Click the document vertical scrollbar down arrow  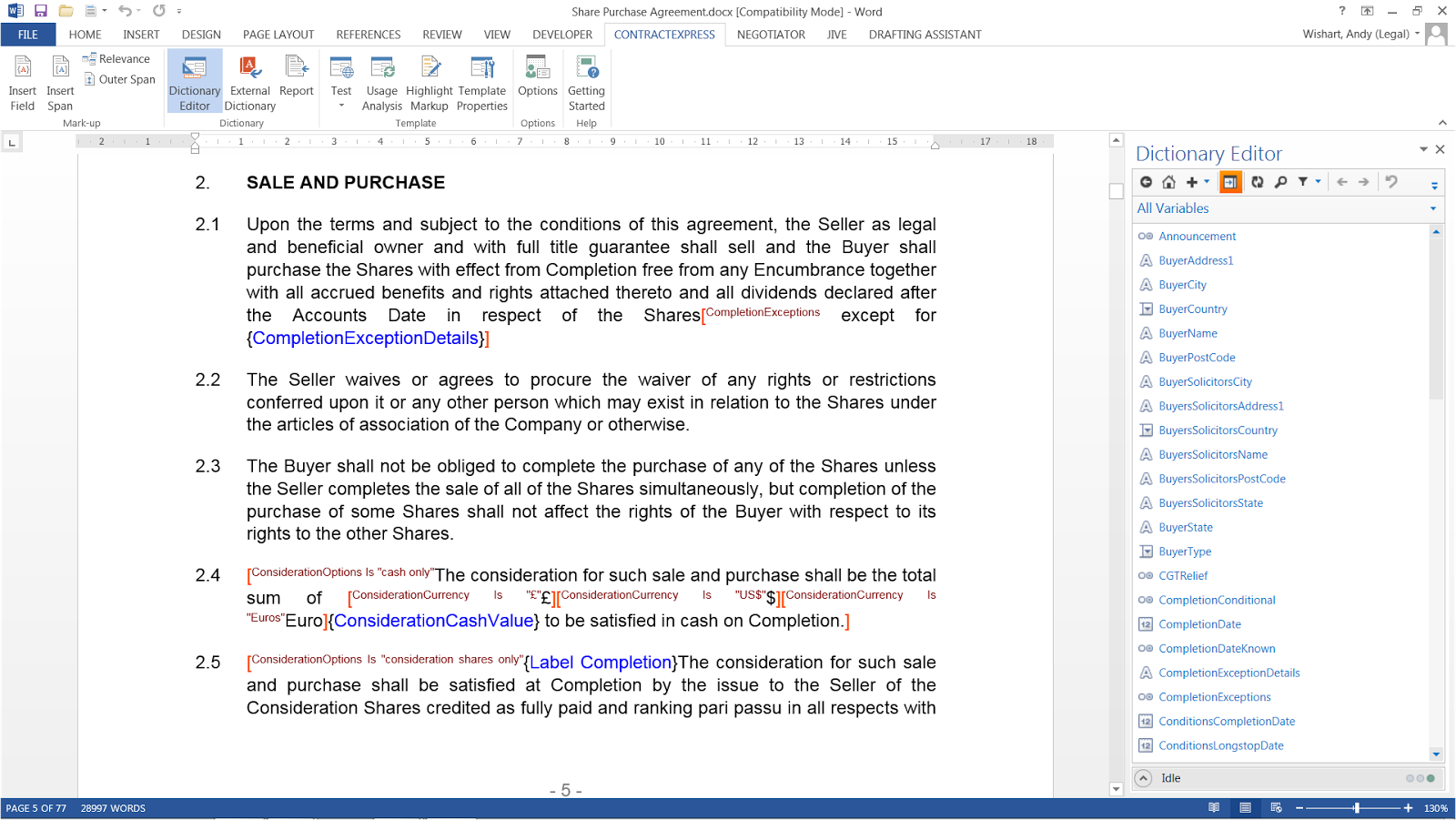point(1117,789)
